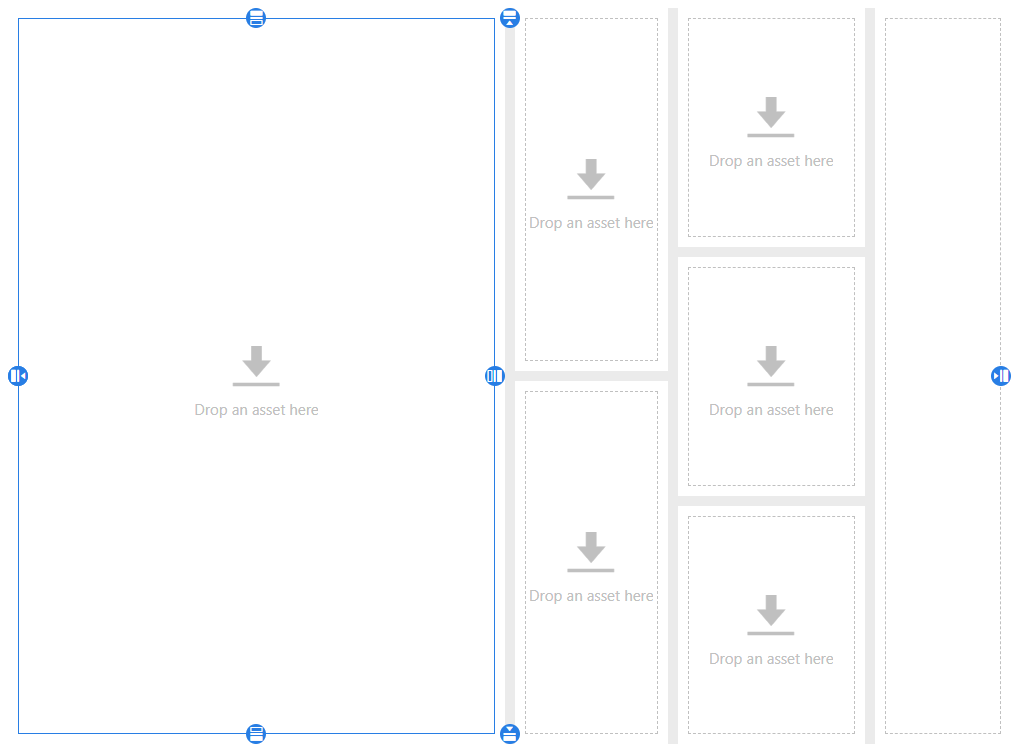Click the handle on the selected cell's bottom edge
The width and height of the screenshot is (1017, 752).
tap(256, 734)
